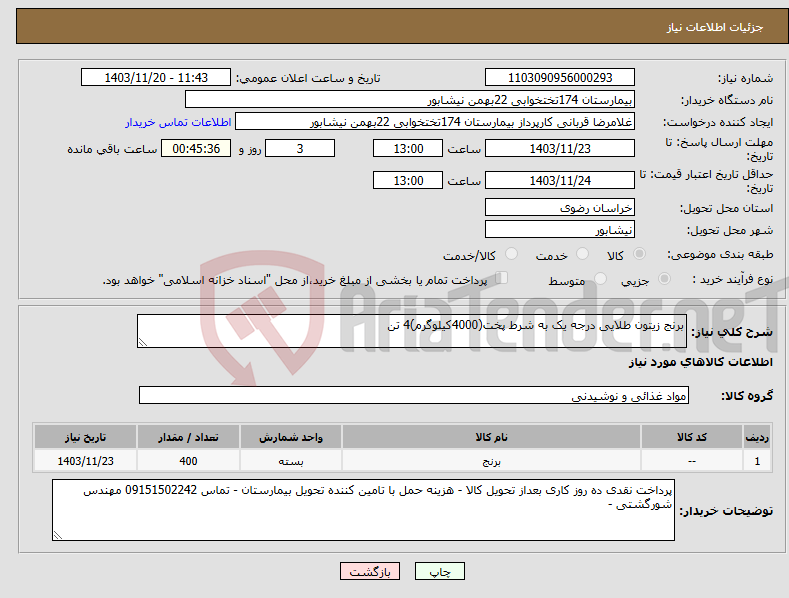
Task: Click the واحد شمارش column header
Action: (291, 437)
